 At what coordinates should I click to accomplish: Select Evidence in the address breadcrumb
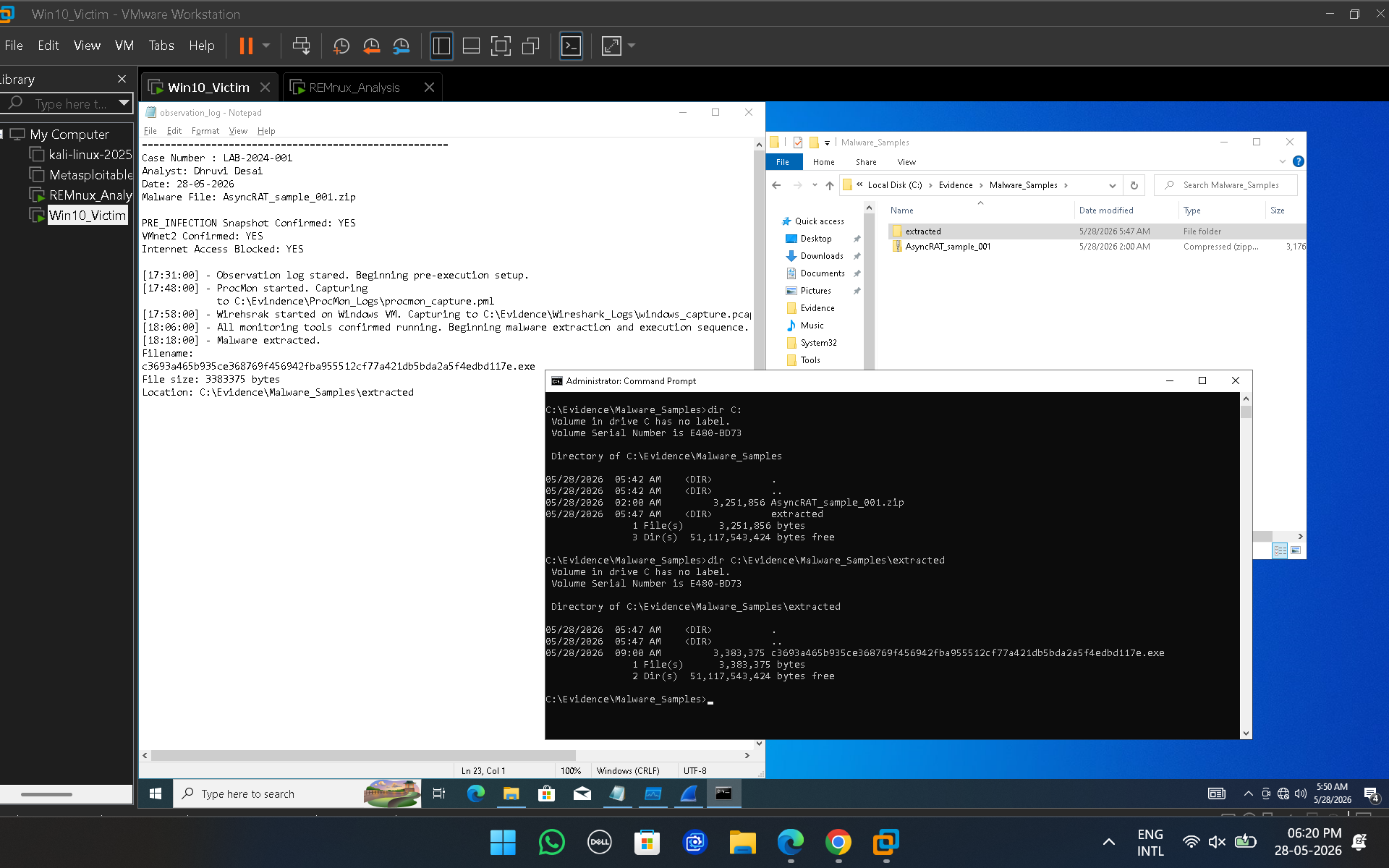click(x=956, y=185)
